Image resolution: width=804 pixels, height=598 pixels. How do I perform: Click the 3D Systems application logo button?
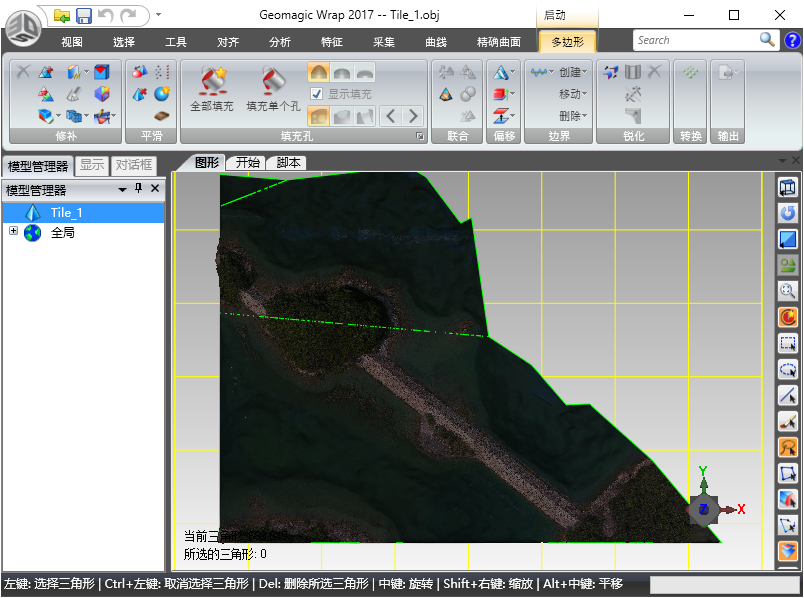coord(22,28)
